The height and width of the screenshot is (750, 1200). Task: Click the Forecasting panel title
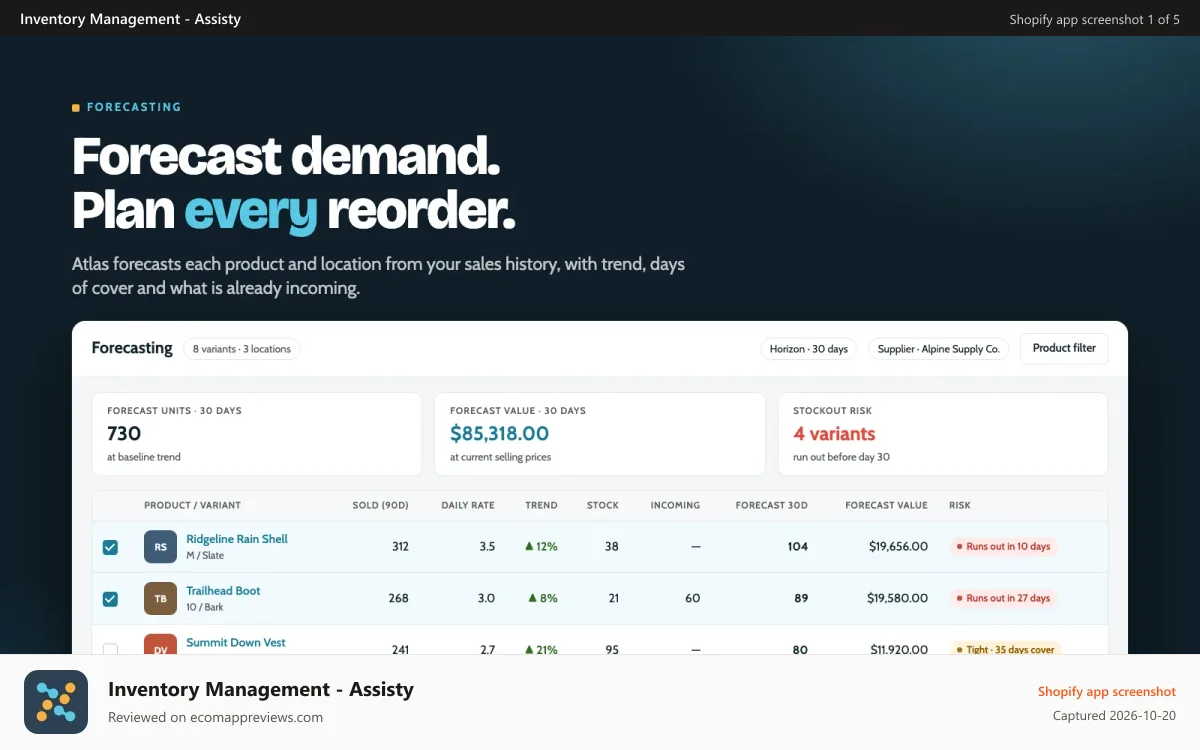coord(132,348)
